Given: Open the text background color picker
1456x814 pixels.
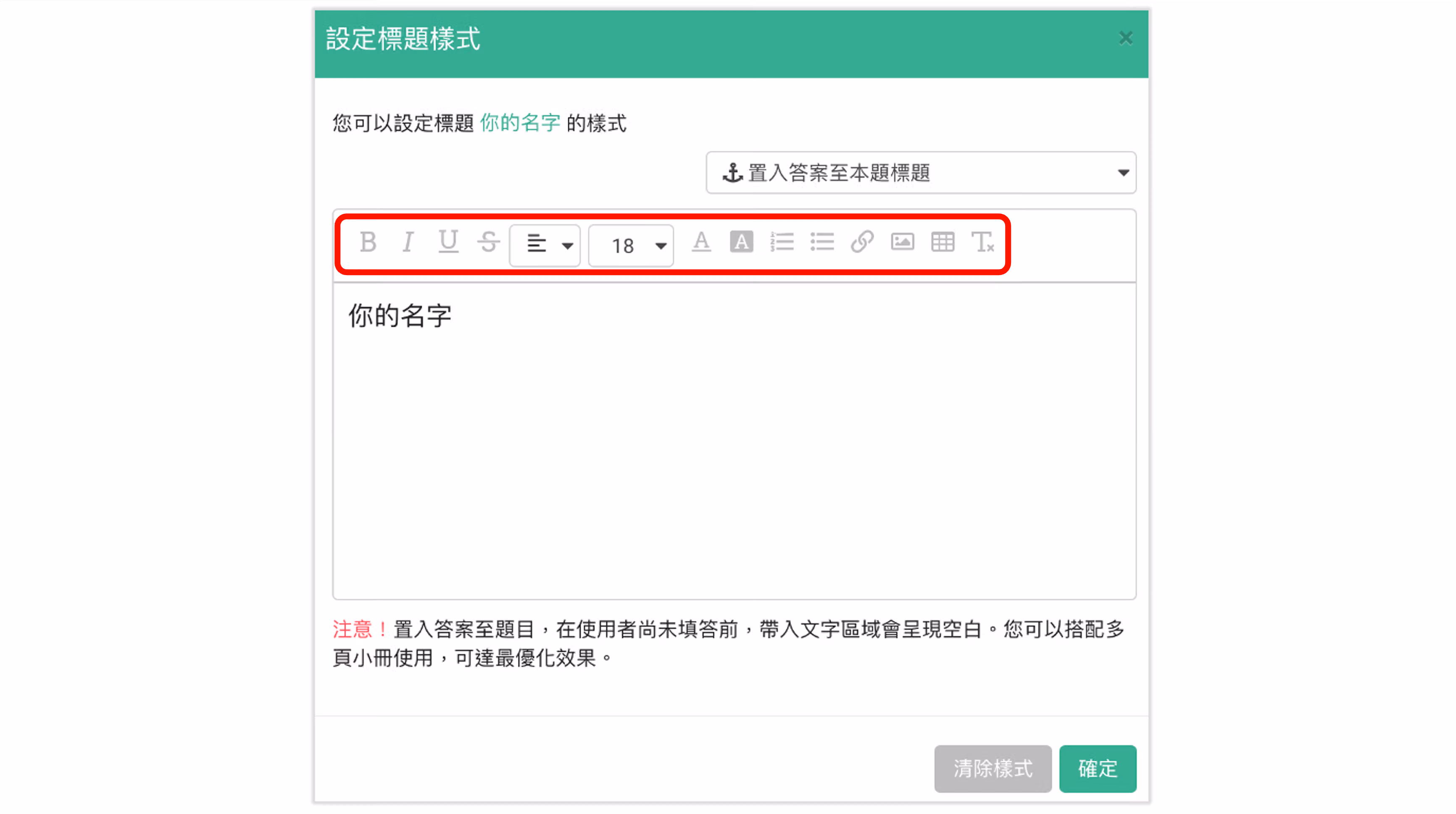Looking at the screenshot, I should [x=741, y=242].
